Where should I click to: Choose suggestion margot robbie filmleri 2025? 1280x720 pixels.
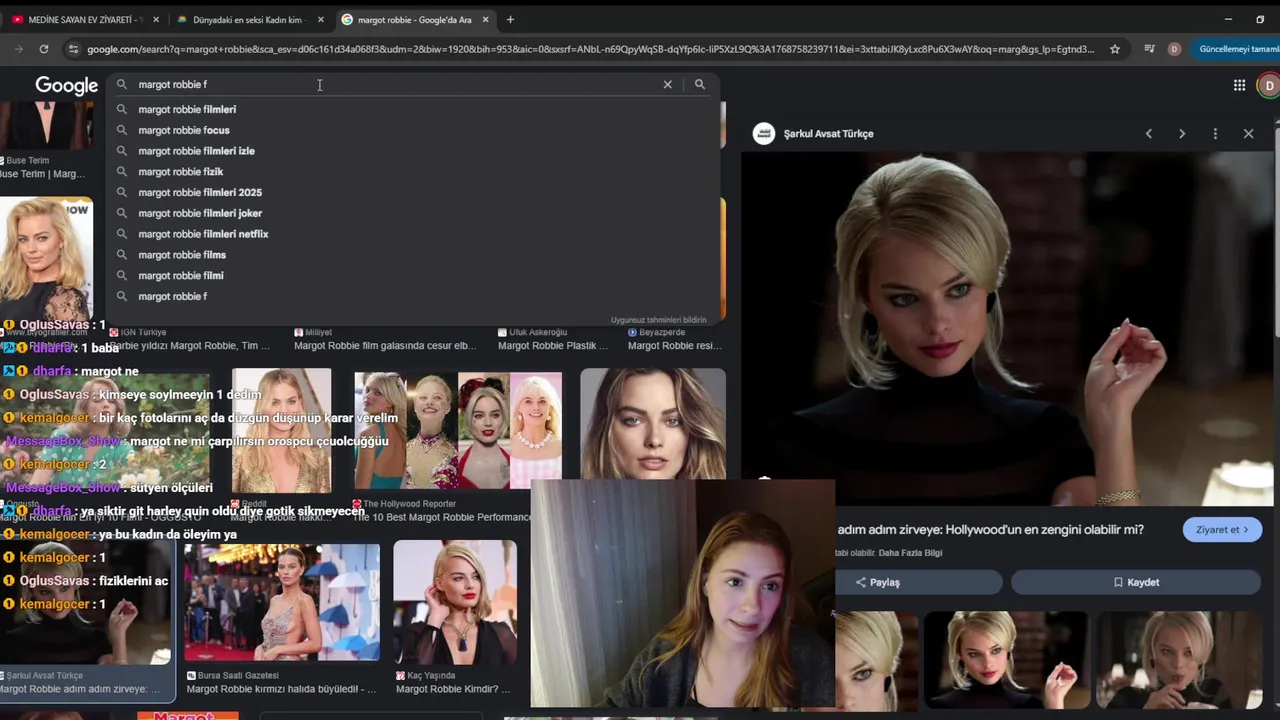click(200, 193)
